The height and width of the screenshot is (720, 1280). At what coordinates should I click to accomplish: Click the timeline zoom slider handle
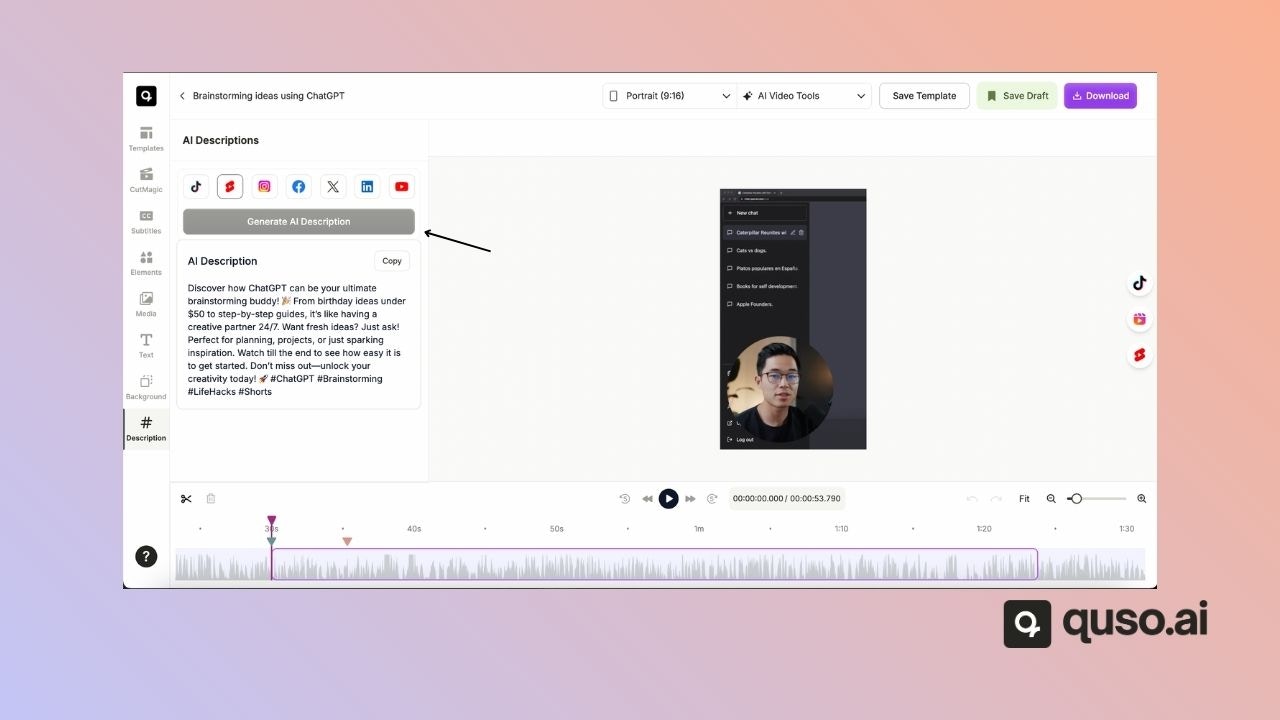tap(1076, 498)
